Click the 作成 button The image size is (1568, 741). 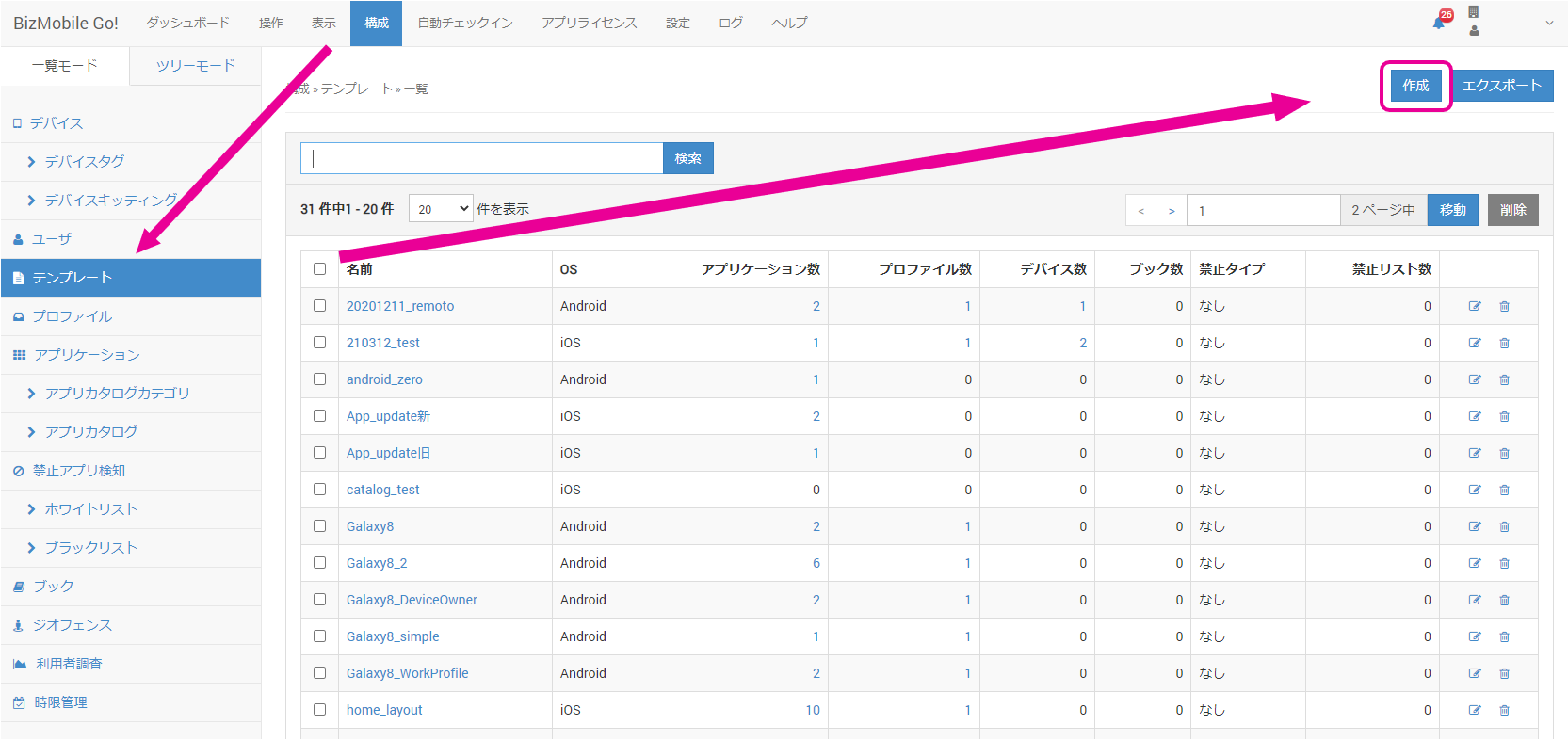coord(1415,86)
